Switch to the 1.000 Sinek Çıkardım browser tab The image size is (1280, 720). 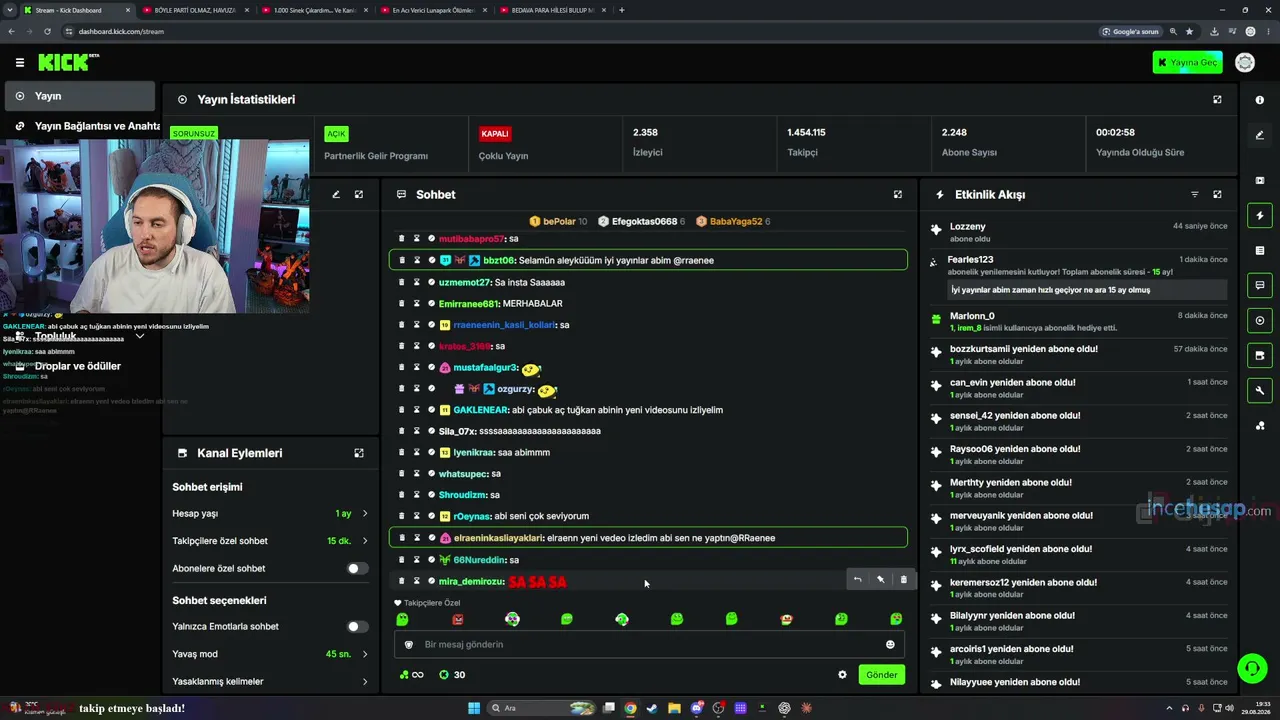pyautogui.click(x=313, y=10)
